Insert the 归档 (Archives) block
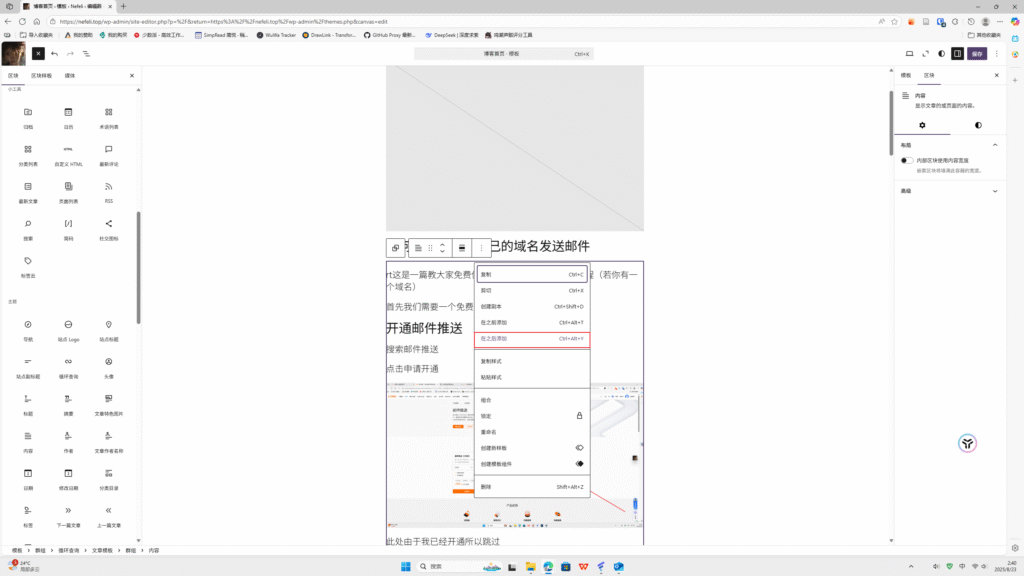This screenshot has width=1024, height=576. [x=28, y=118]
